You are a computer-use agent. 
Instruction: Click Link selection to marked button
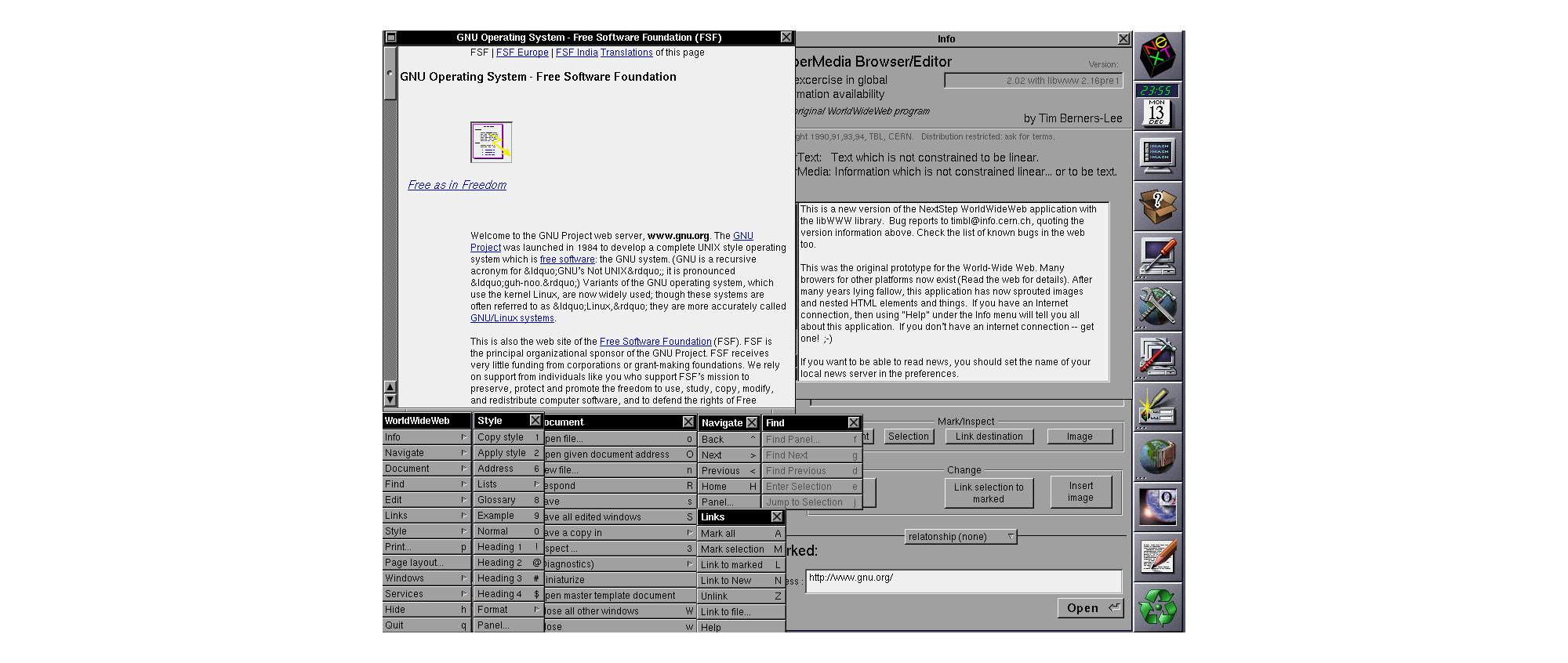click(x=989, y=493)
